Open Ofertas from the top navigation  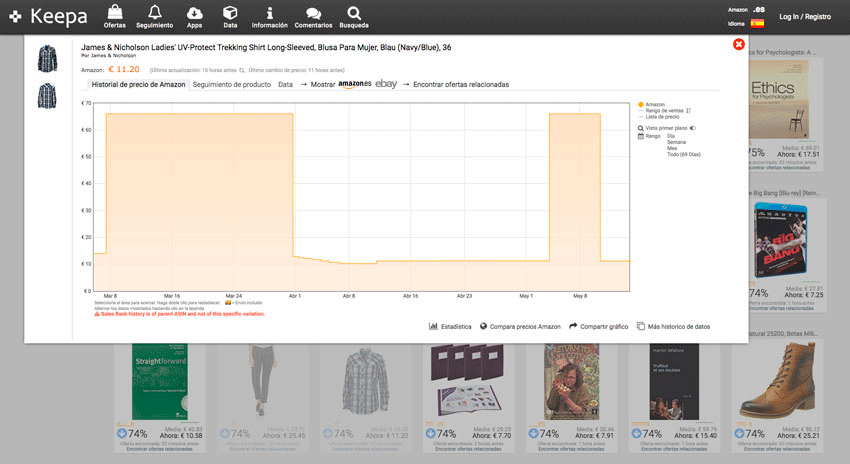(x=114, y=17)
